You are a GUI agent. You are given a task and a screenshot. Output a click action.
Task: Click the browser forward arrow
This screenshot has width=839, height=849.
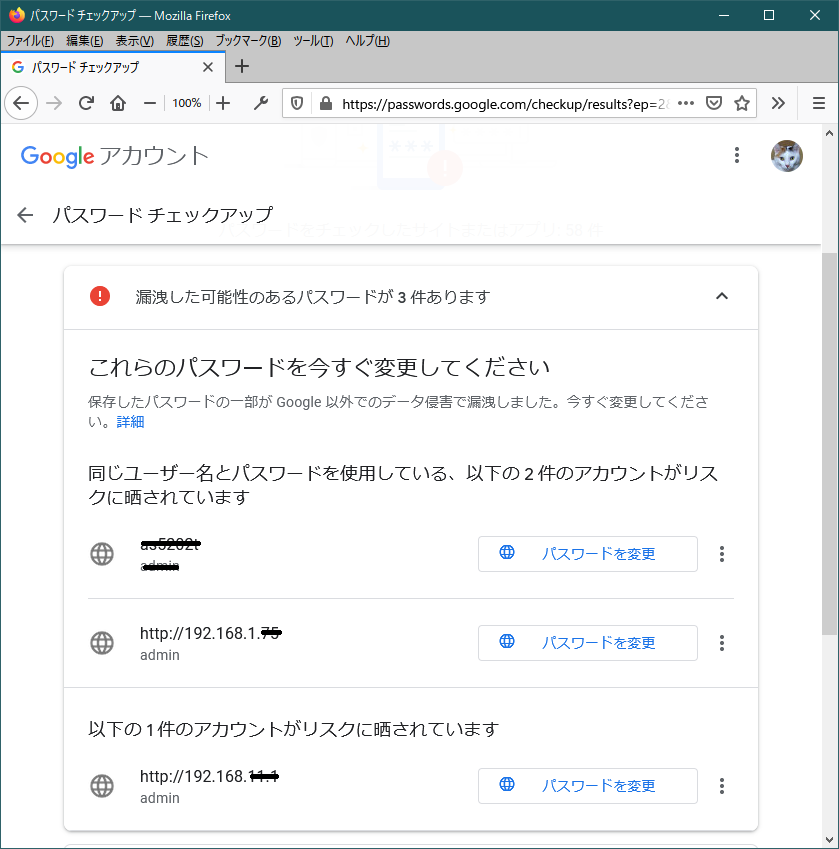(x=54, y=103)
